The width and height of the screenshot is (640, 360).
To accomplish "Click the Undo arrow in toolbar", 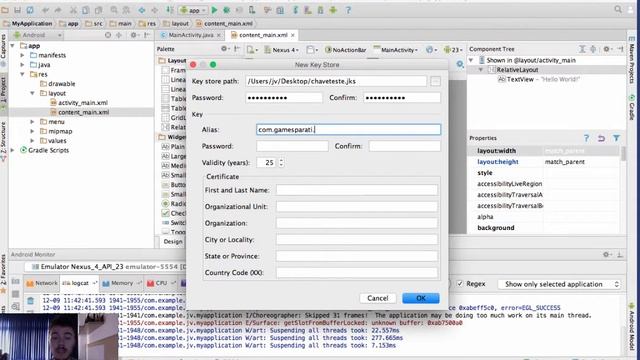I will [x=45, y=10].
